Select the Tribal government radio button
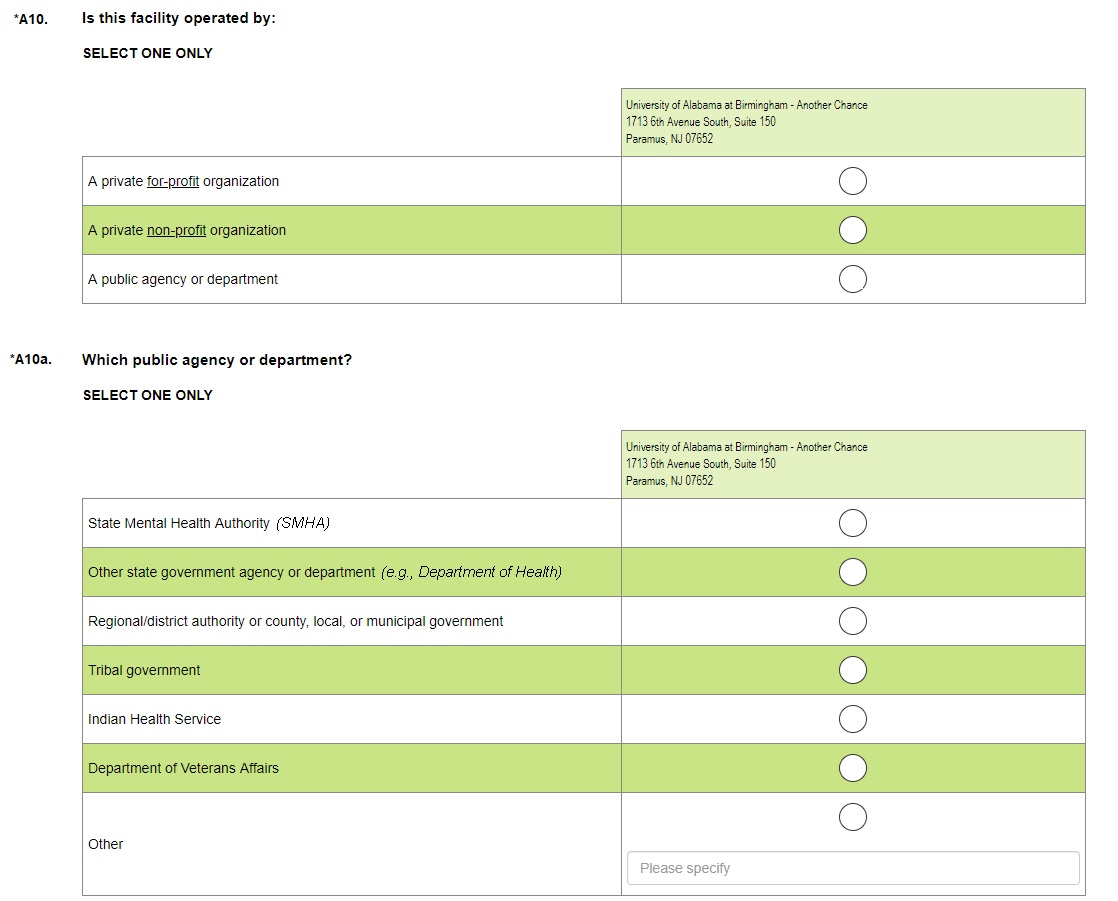The image size is (1118, 901). click(x=853, y=670)
